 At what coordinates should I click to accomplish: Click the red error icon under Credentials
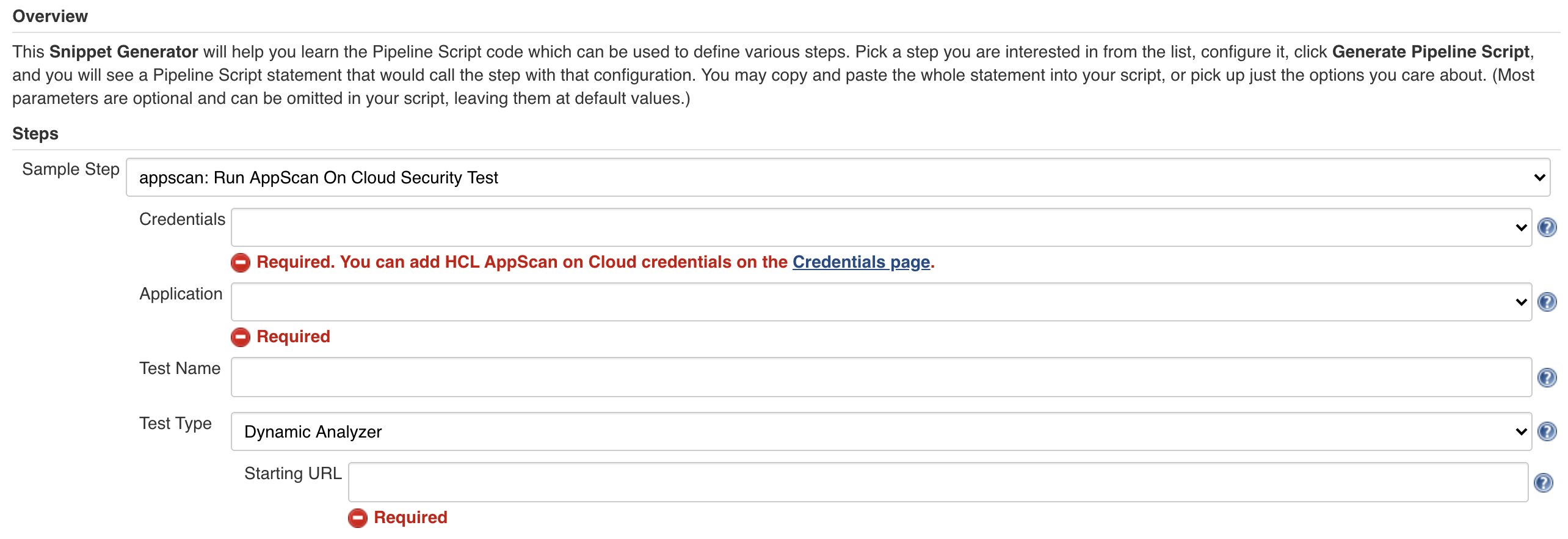click(x=241, y=263)
